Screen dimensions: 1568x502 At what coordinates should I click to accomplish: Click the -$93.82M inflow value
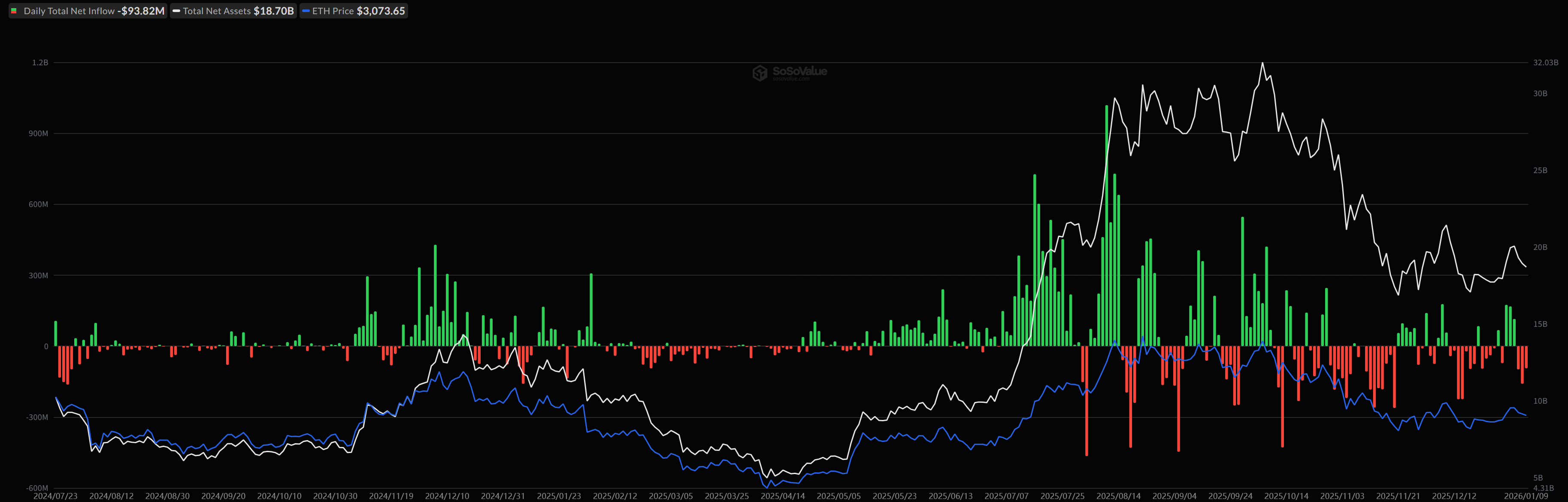click(141, 11)
